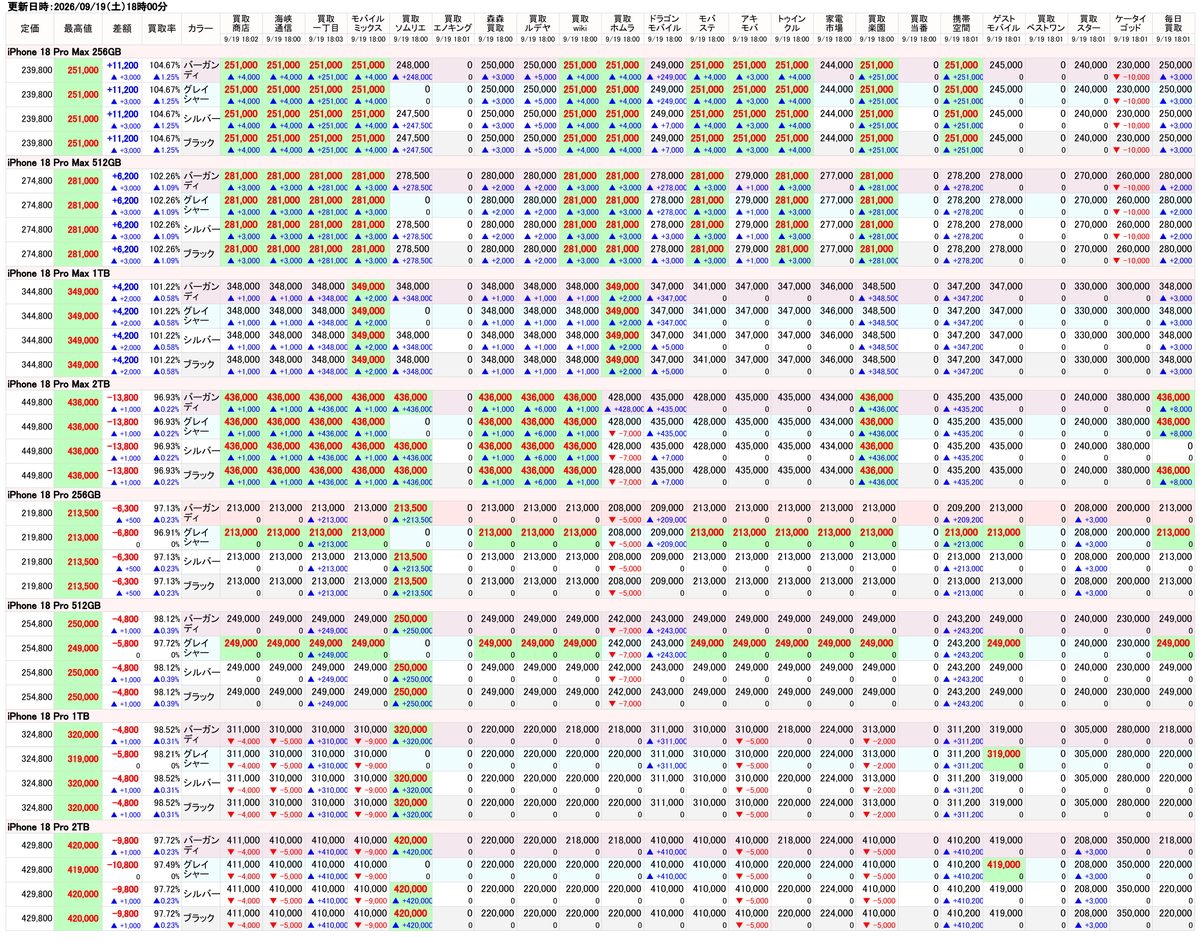This screenshot has height=941, width=1200.
Task: Click the 差額 column header
Action: (x=121, y=28)
